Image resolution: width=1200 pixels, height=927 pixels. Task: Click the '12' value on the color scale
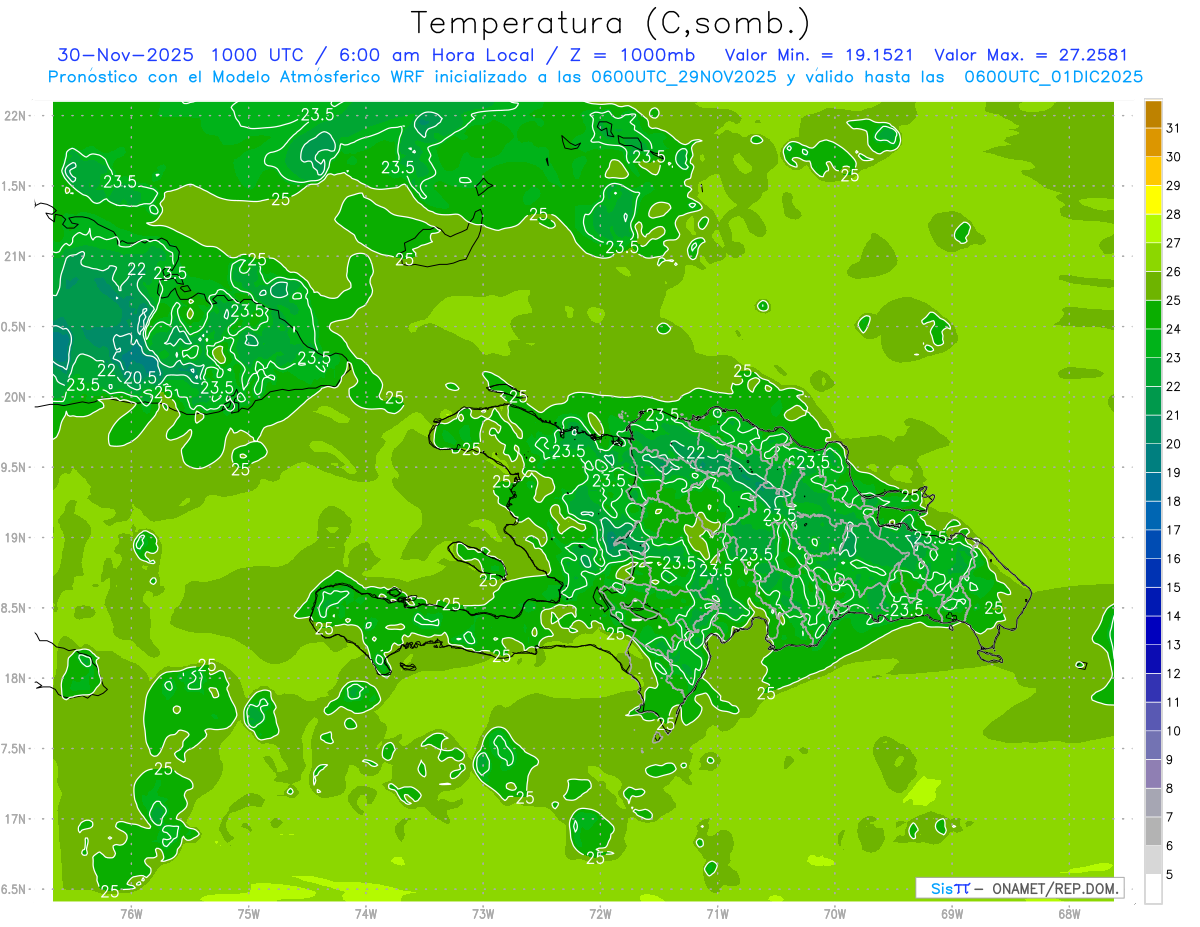(1174, 674)
